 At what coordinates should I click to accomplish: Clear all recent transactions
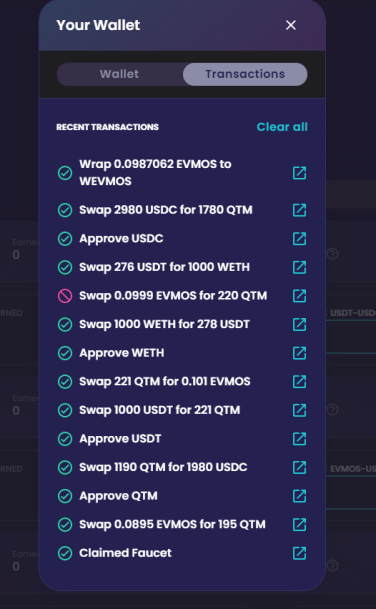click(282, 127)
